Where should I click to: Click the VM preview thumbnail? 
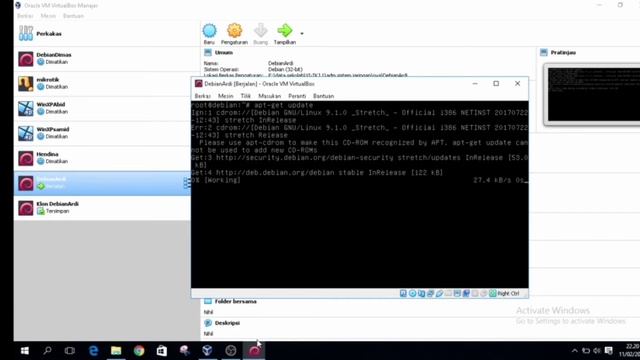tap(593, 94)
